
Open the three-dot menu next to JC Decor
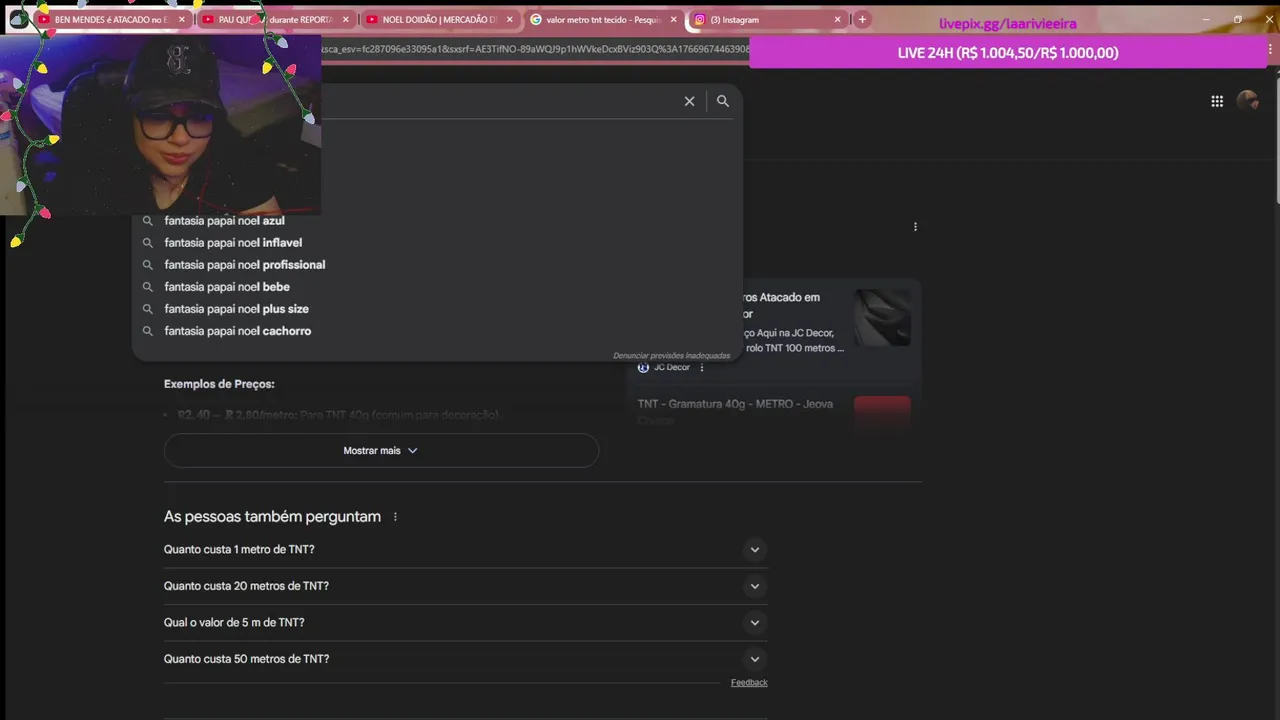pyautogui.click(x=702, y=368)
